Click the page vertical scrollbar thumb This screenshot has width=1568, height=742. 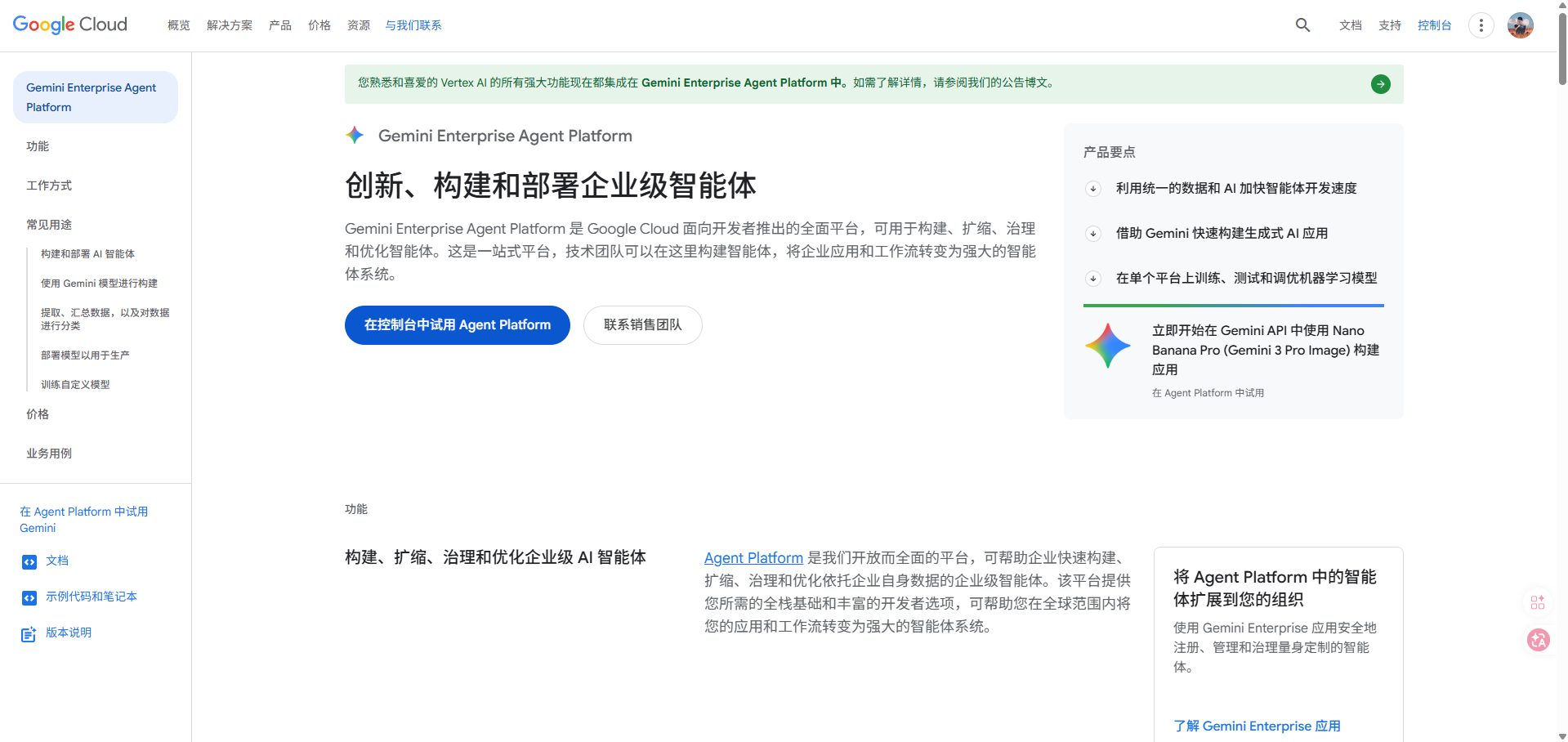click(1562, 49)
